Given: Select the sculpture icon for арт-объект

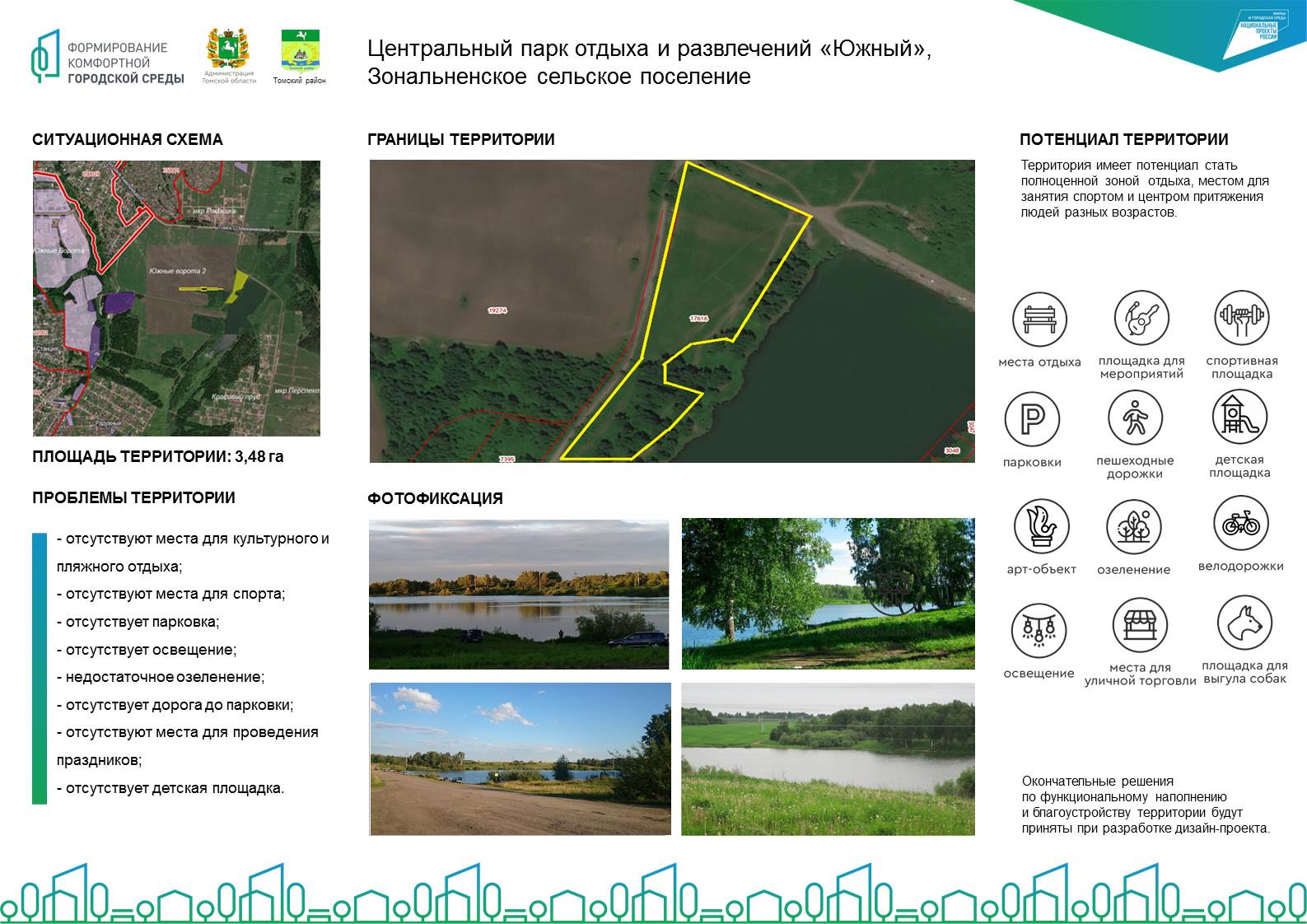Looking at the screenshot, I should click(1042, 526).
